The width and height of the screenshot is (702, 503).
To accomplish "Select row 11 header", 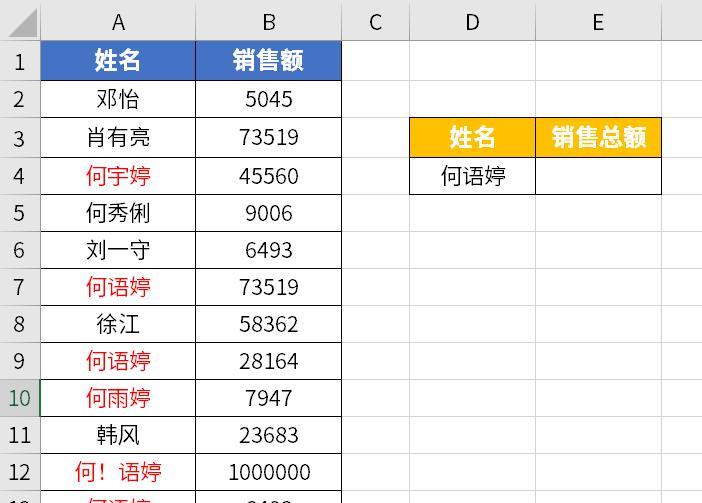I will 20,435.
